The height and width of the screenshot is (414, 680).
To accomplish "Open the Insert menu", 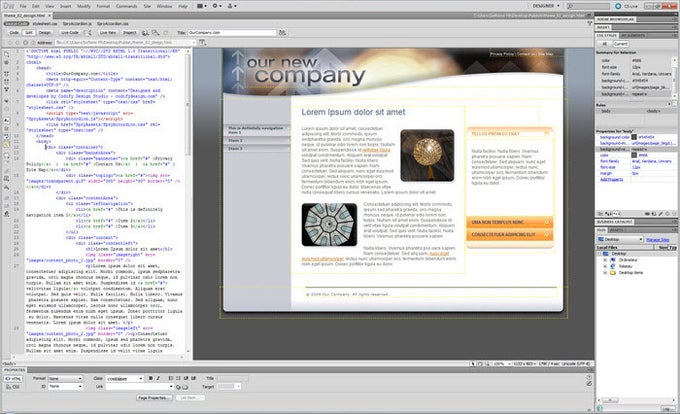I will pyautogui.click(x=65, y=6).
